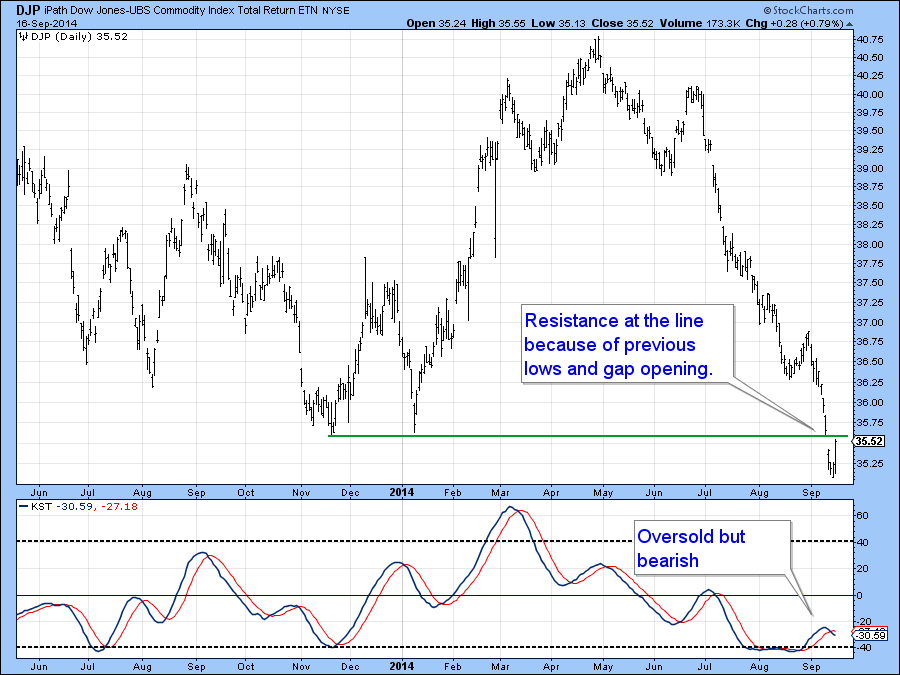Click the Mar label on KST panel axis
The width and height of the screenshot is (900, 675).
point(501,666)
